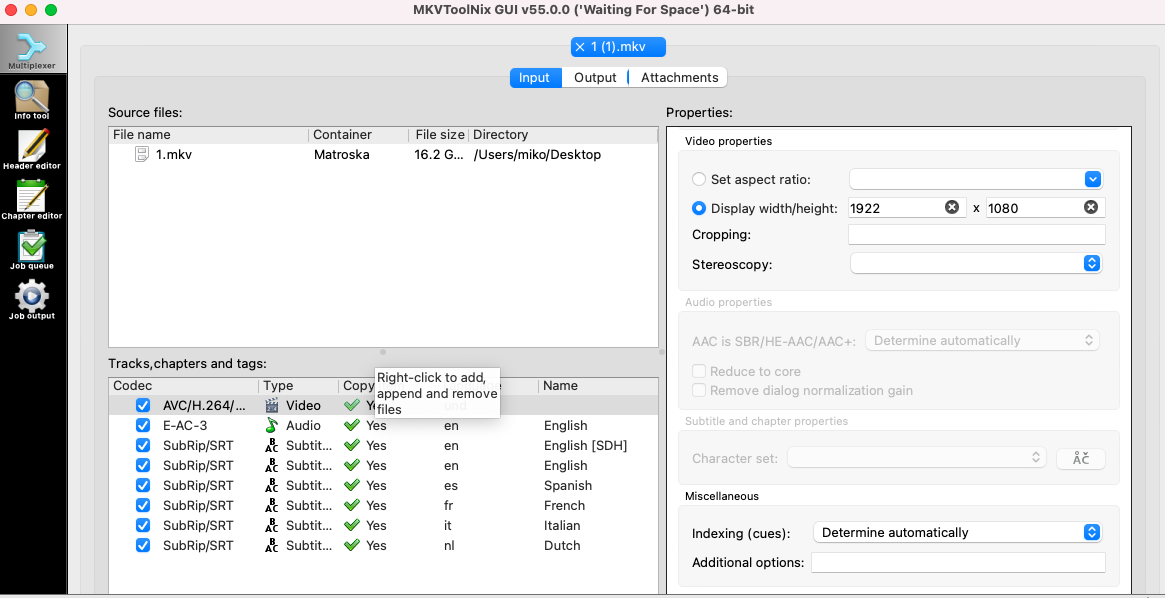Sort source files by File size column
Image resolution: width=1165 pixels, height=598 pixels.
[x=439, y=134]
